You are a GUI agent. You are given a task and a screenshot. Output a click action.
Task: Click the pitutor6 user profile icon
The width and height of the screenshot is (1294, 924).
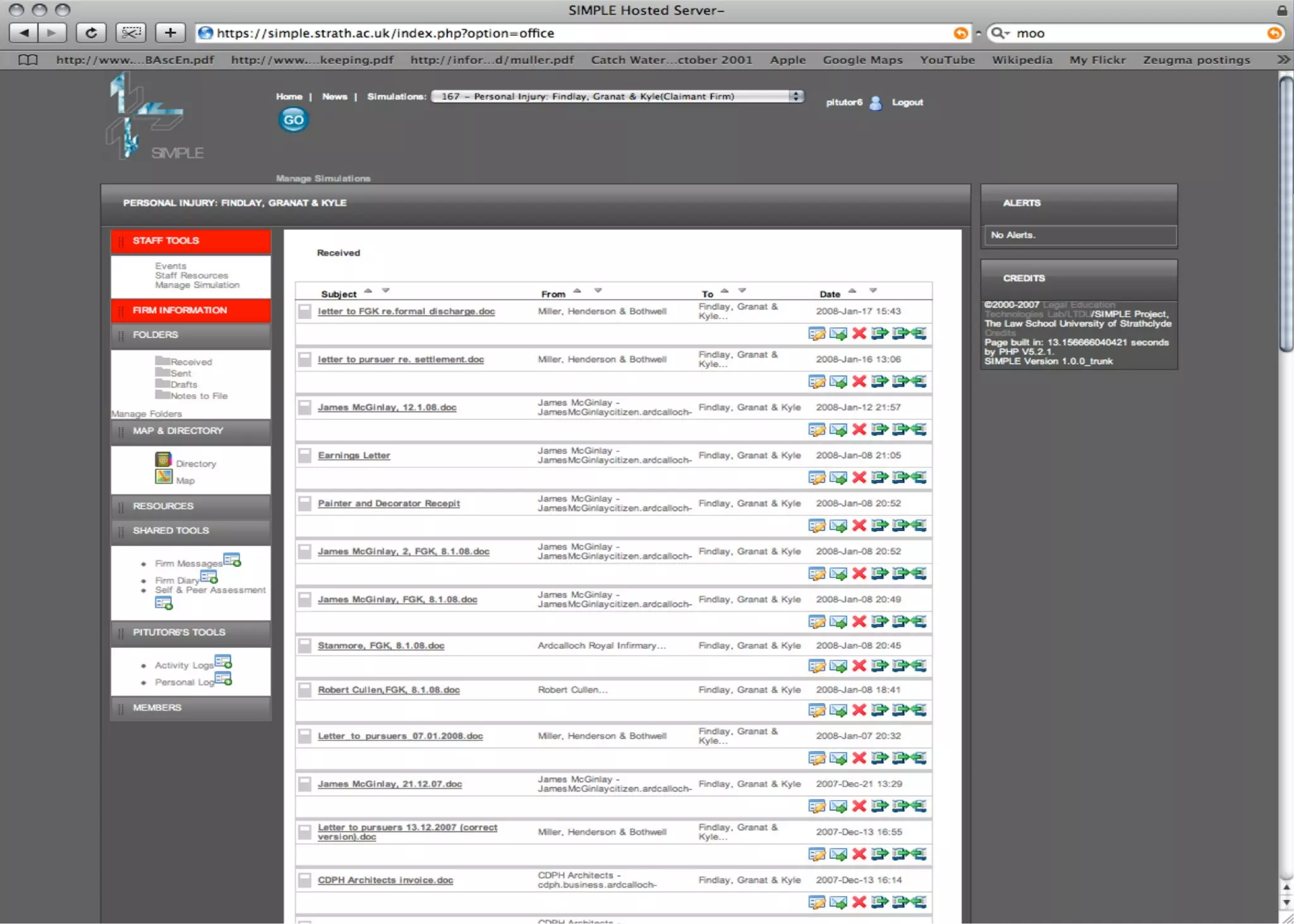coord(876,103)
